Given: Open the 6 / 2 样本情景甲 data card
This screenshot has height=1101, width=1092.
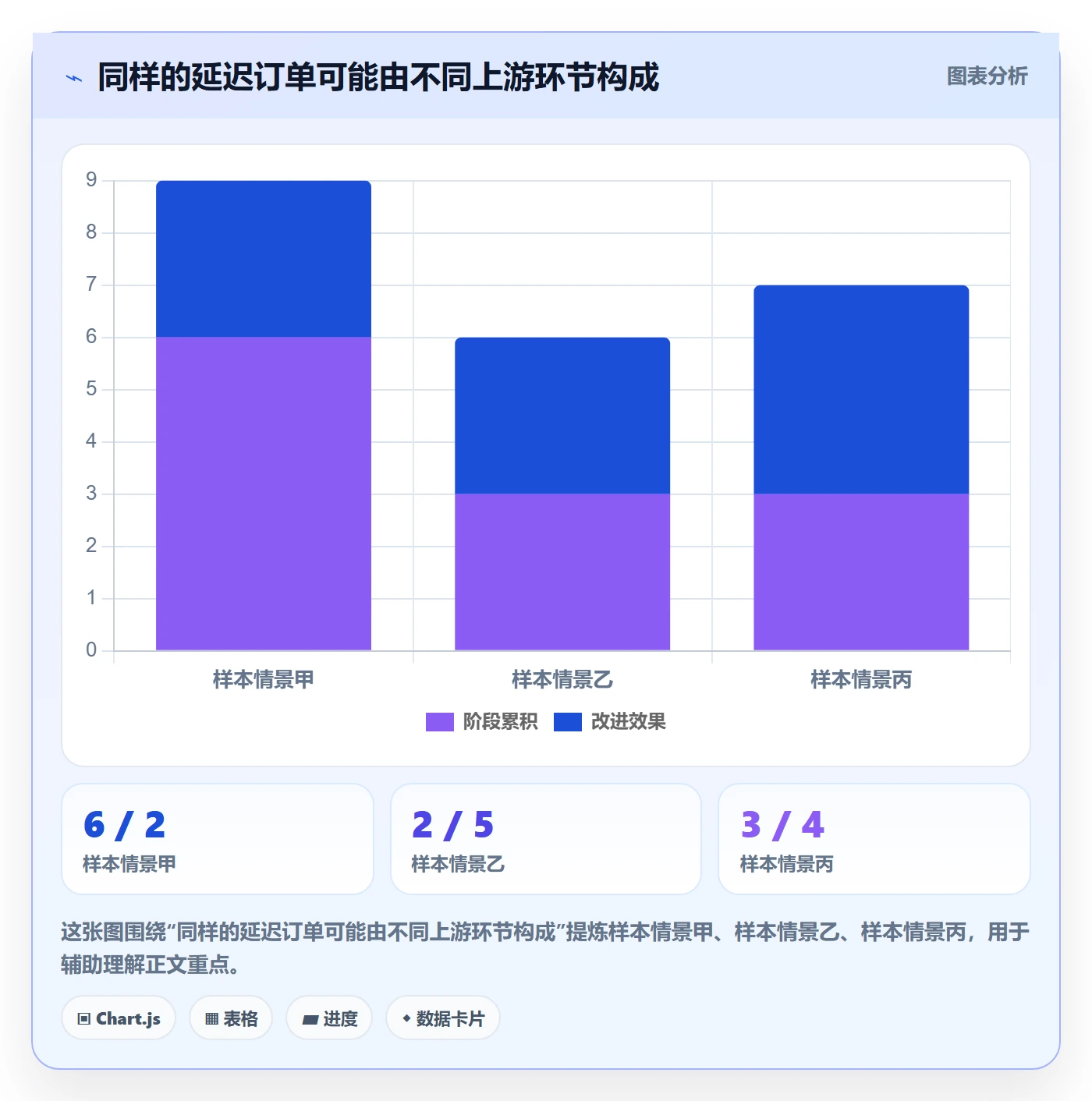Looking at the screenshot, I should click(x=218, y=839).
